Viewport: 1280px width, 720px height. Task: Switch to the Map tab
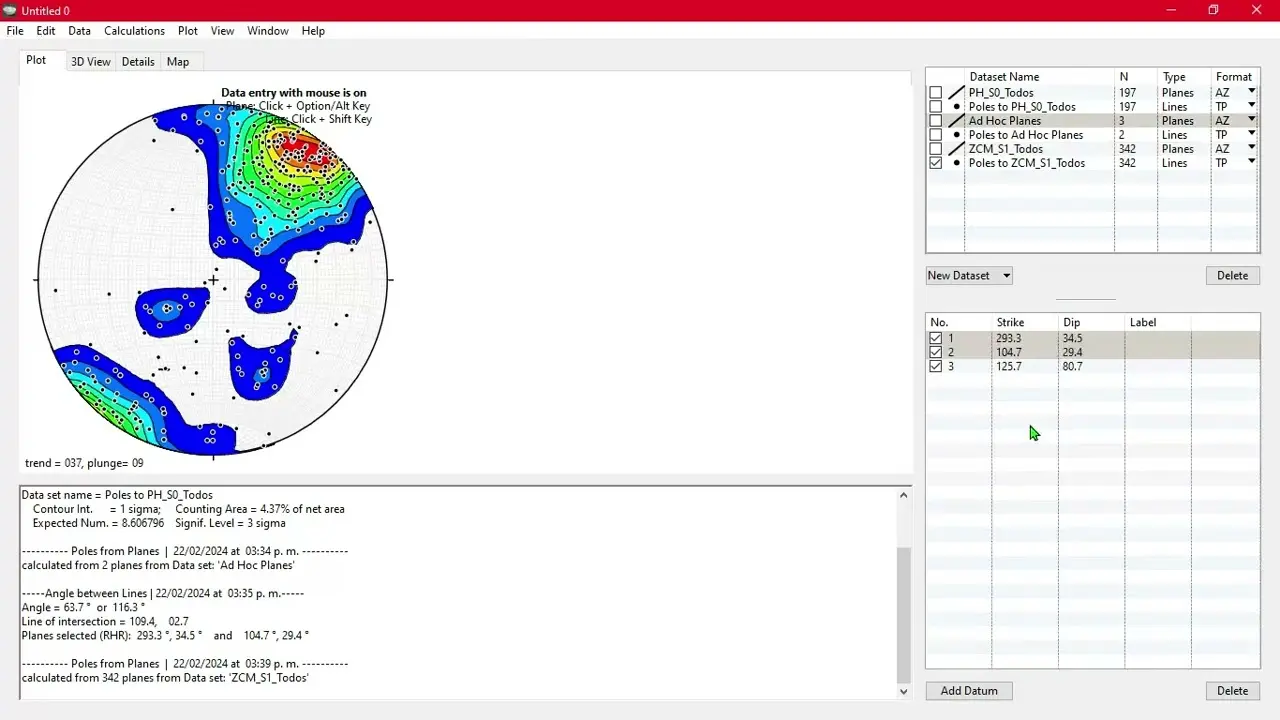[177, 61]
